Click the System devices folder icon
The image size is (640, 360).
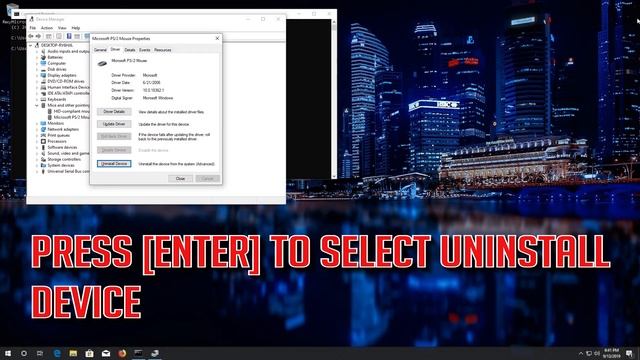(43, 165)
